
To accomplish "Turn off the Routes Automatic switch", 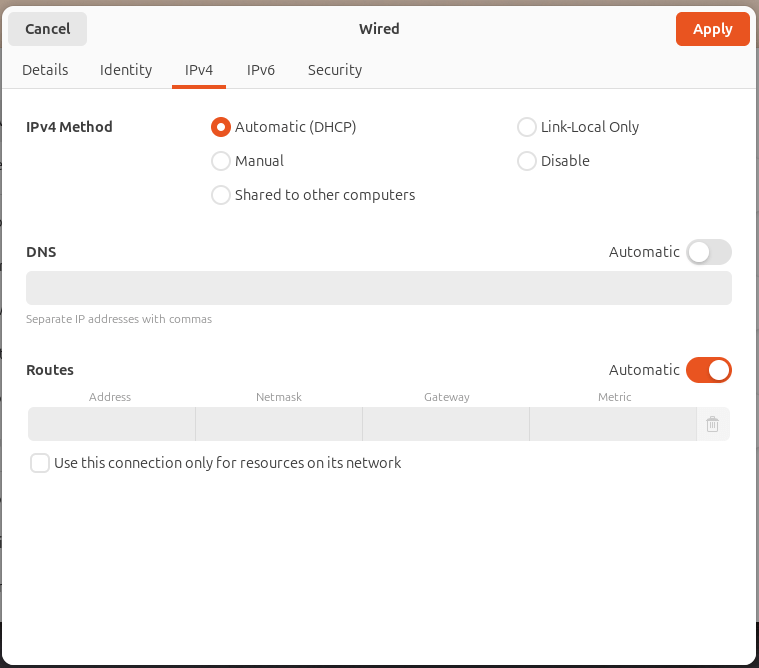I will tap(708, 370).
